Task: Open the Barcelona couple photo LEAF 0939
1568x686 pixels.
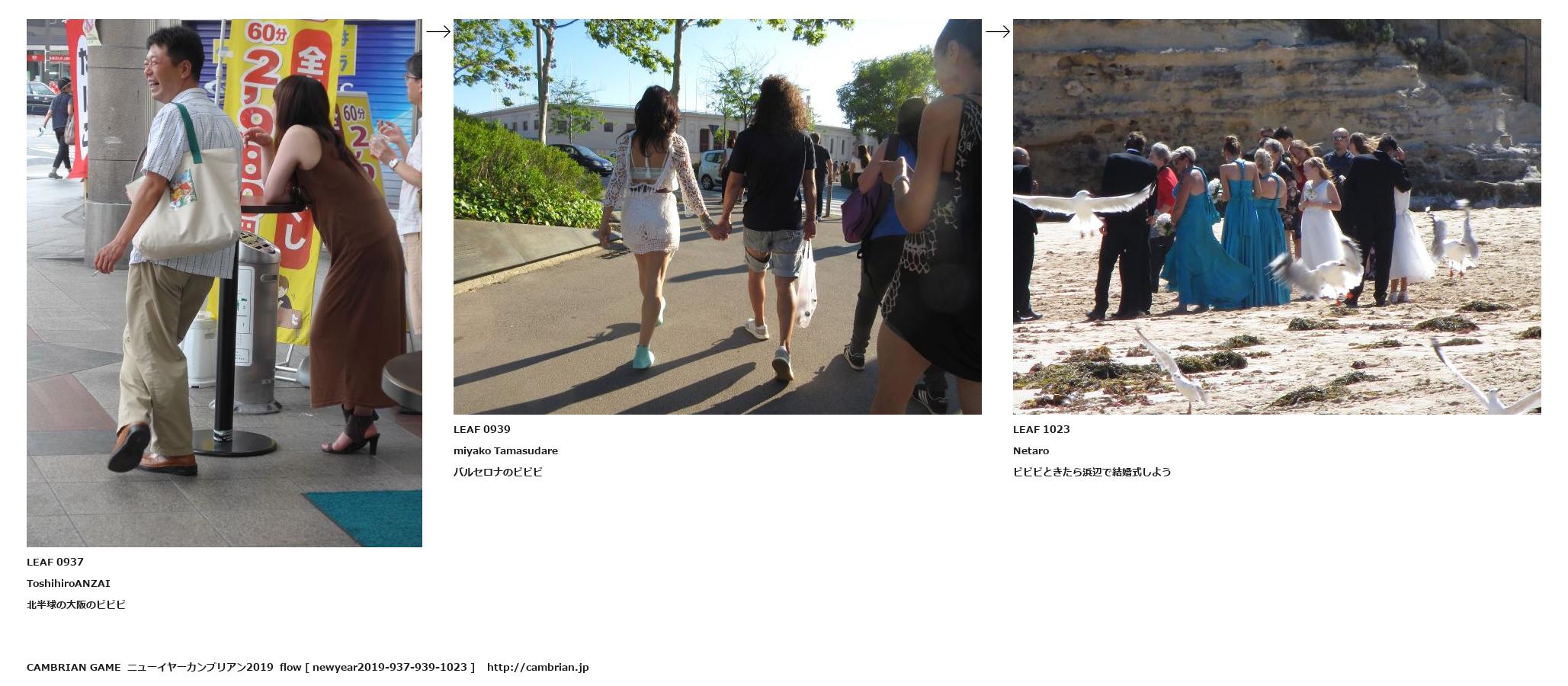Action: click(717, 216)
